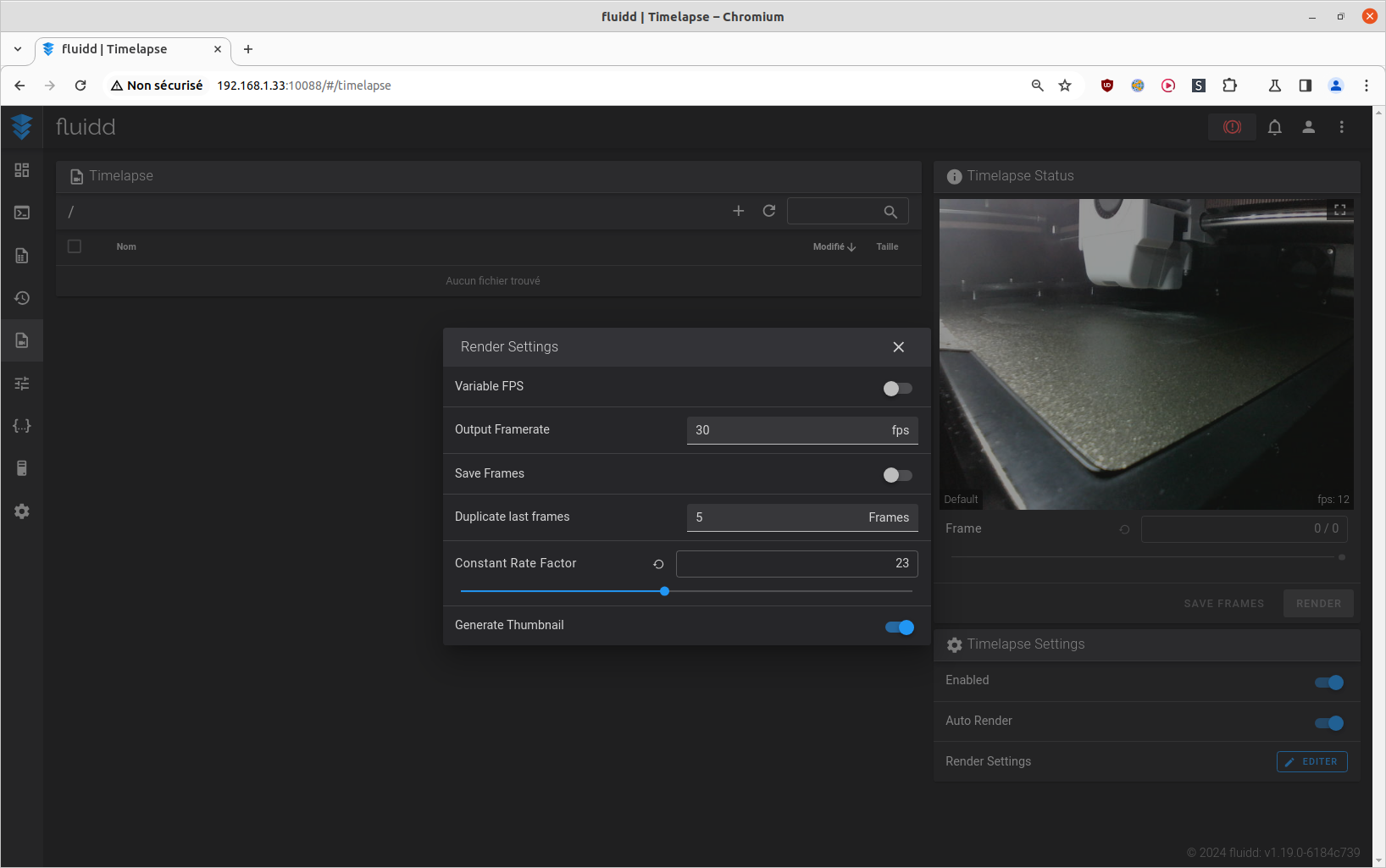
Task: Reset the Constant Rate Factor value
Action: [x=658, y=564]
